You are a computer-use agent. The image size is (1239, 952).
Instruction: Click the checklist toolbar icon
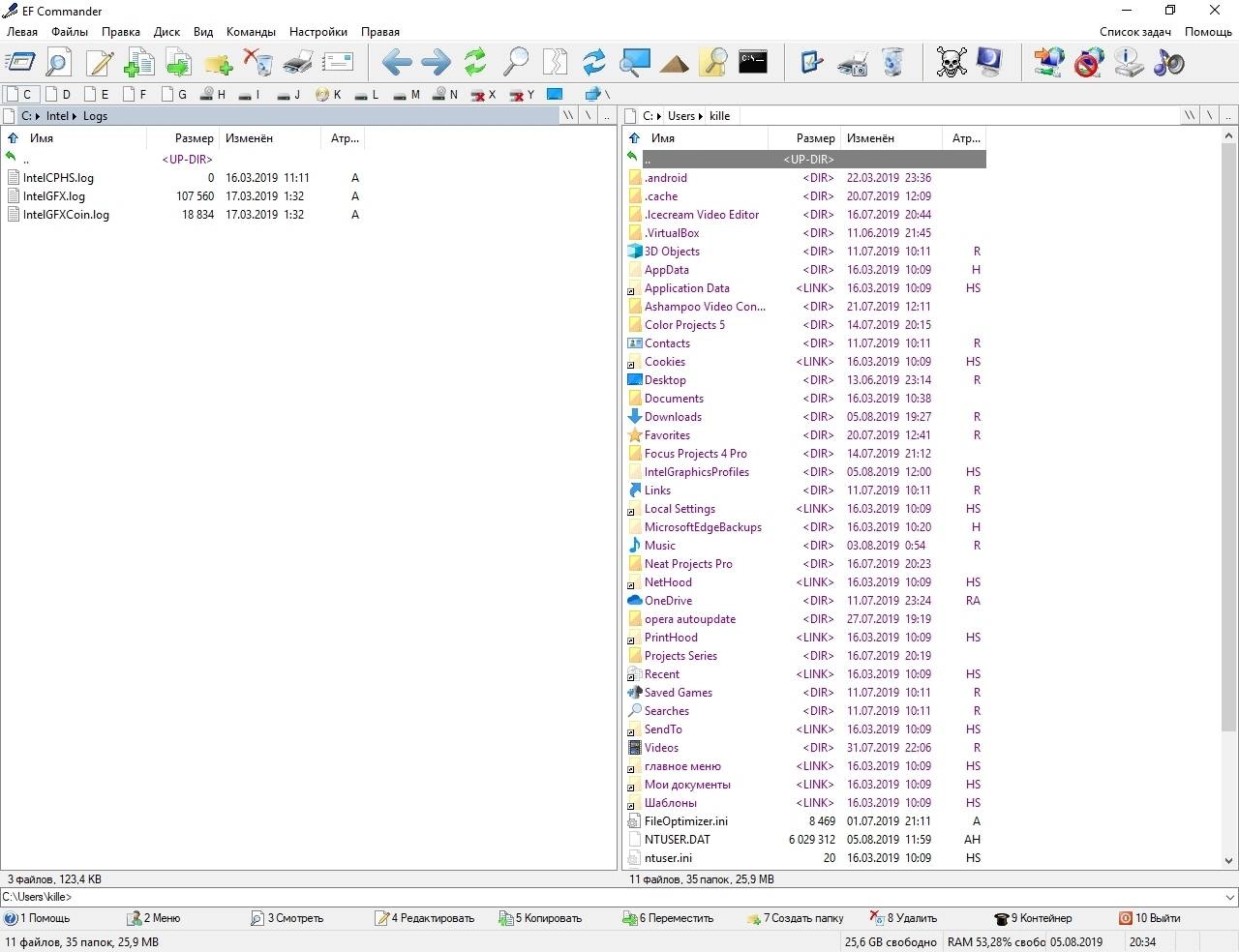pyautogui.click(x=812, y=63)
